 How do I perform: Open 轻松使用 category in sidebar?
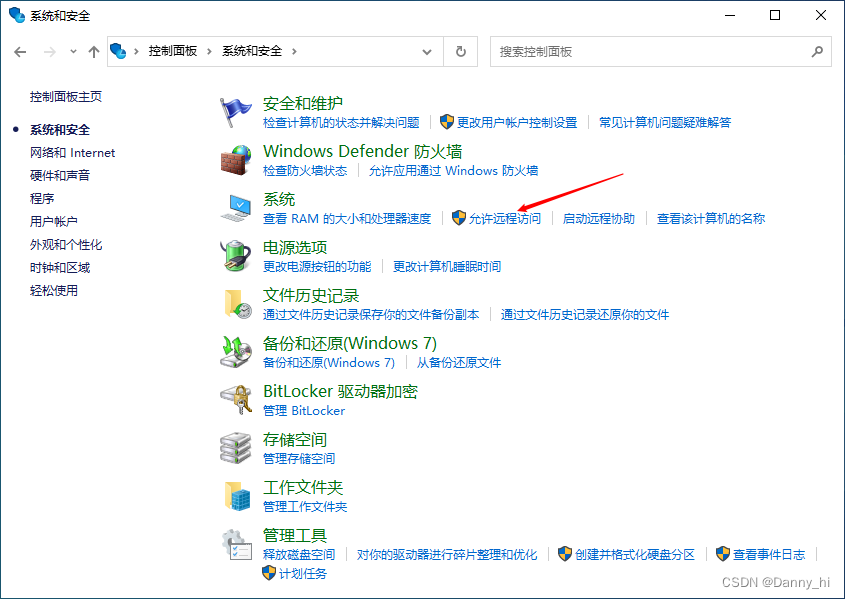[54, 291]
